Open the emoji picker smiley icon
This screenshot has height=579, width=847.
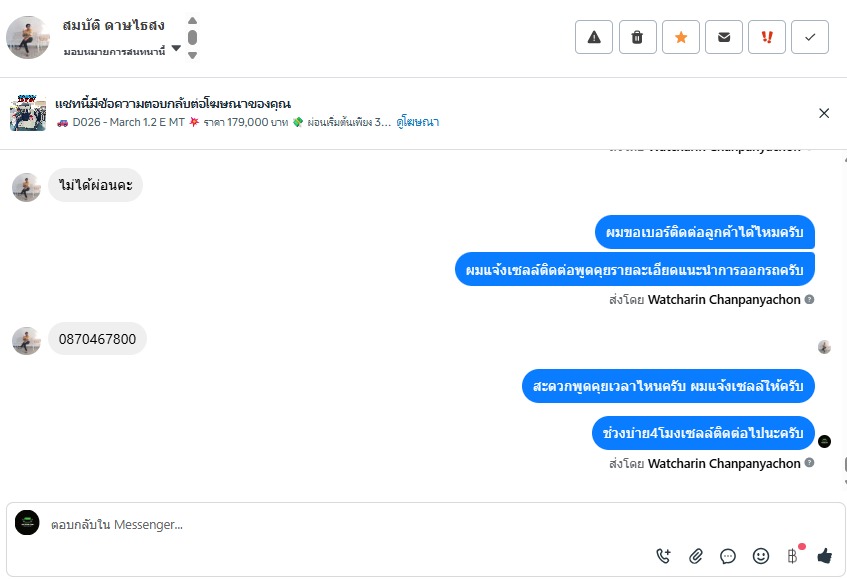[761, 556]
